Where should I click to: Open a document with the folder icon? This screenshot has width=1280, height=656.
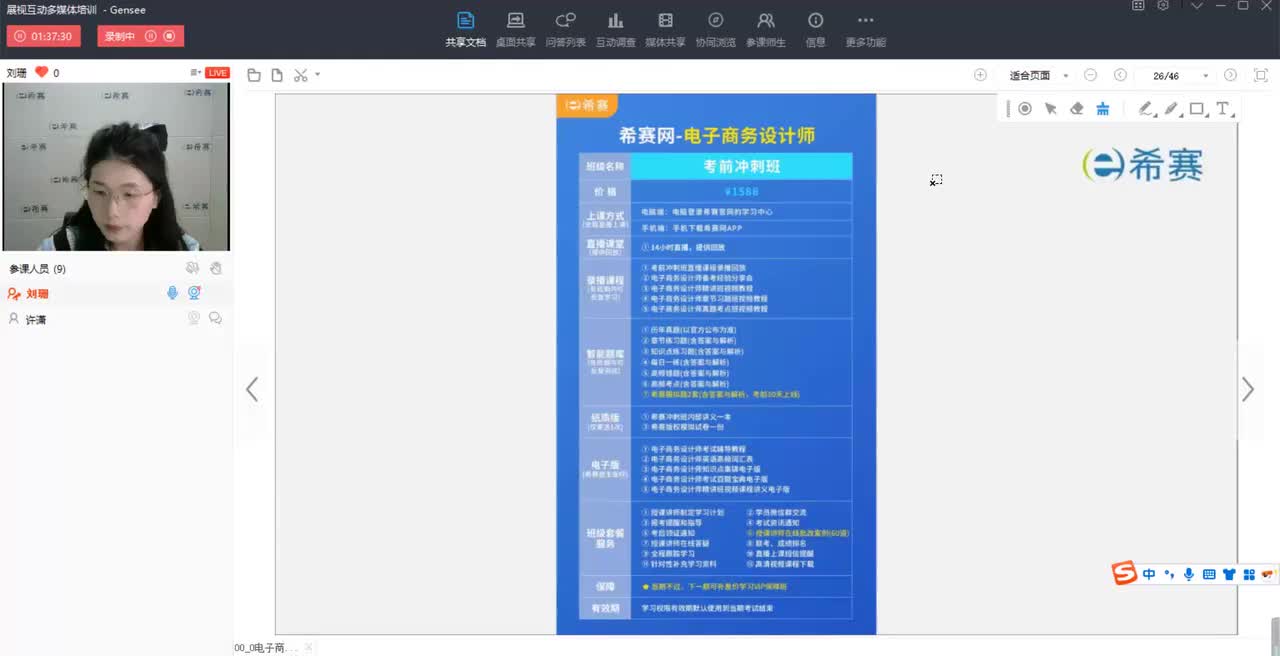tap(254, 75)
